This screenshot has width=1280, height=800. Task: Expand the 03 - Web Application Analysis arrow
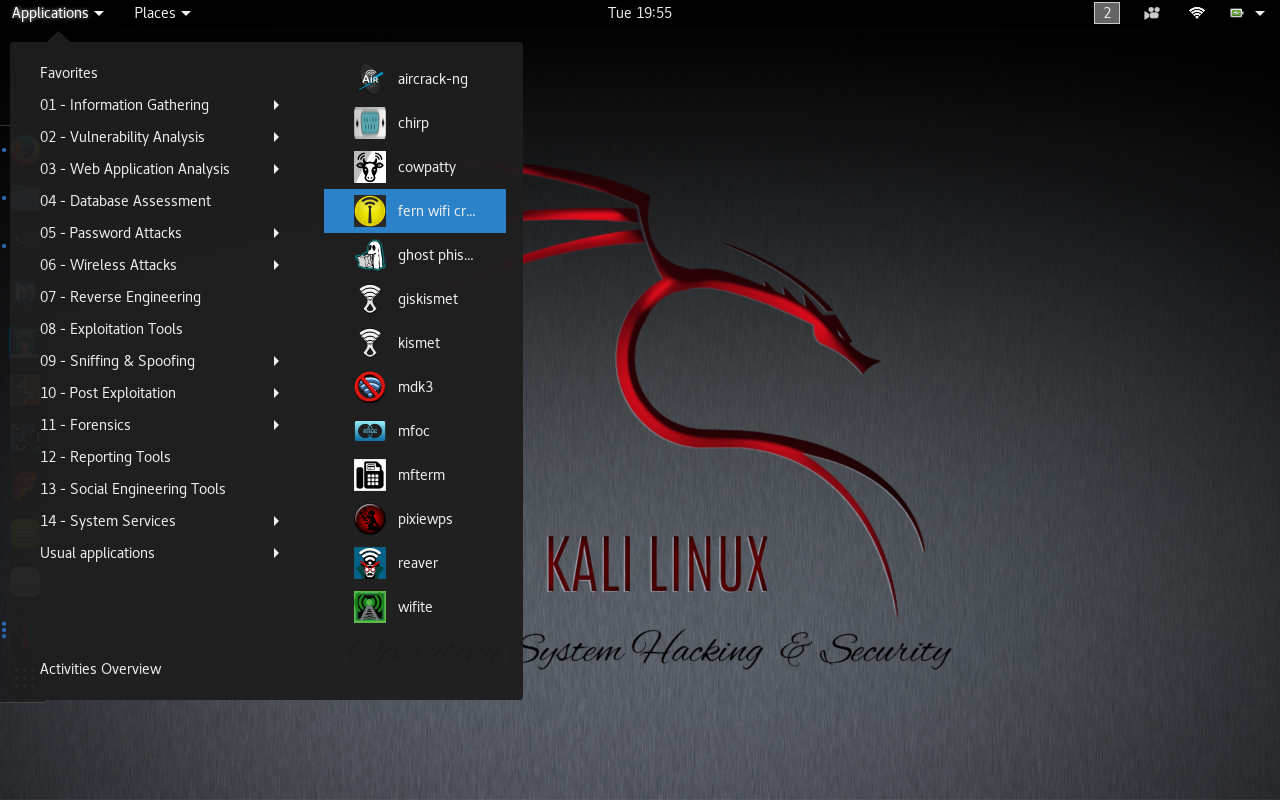click(x=276, y=169)
